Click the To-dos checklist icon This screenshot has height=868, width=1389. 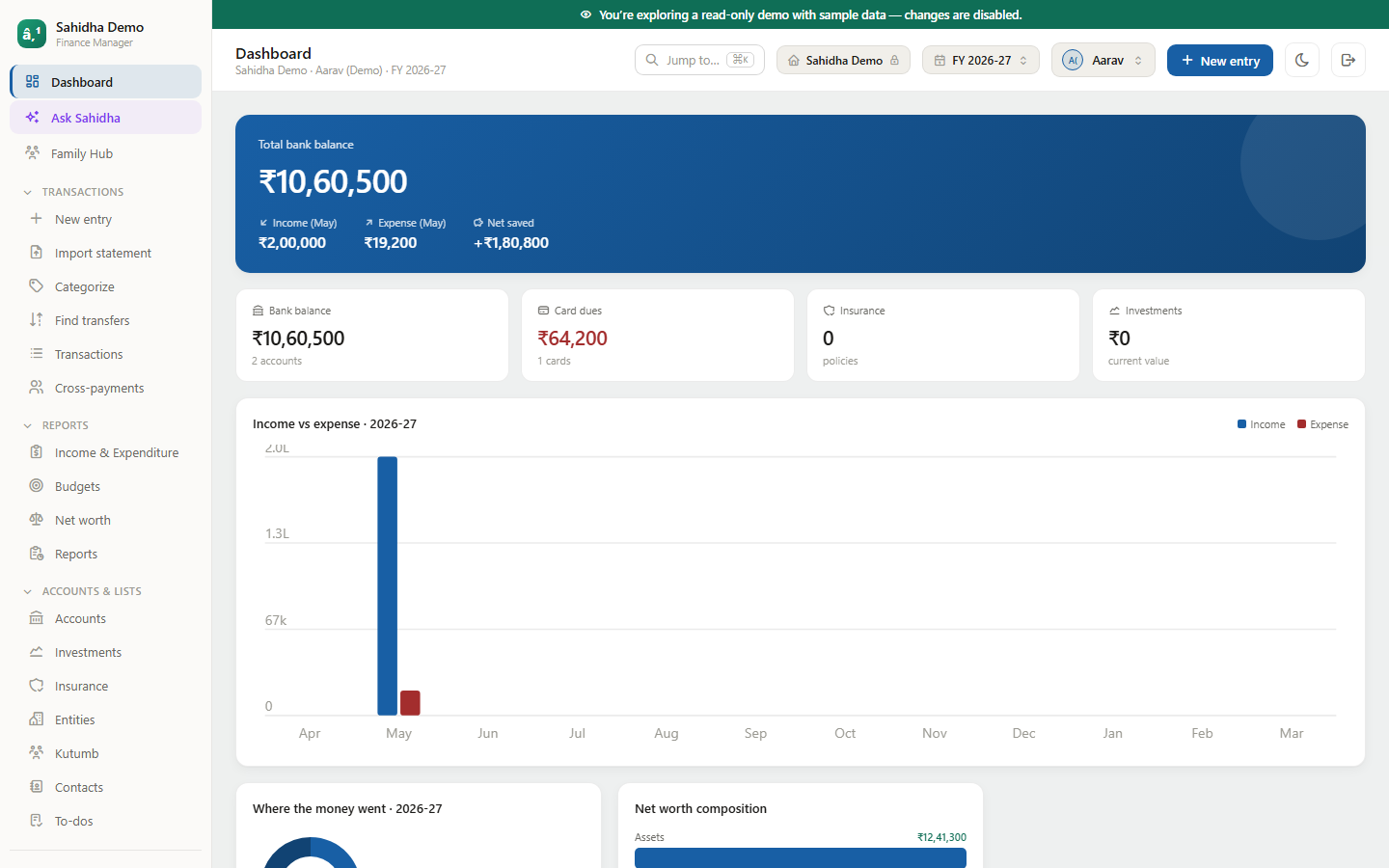(x=37, y=821)
